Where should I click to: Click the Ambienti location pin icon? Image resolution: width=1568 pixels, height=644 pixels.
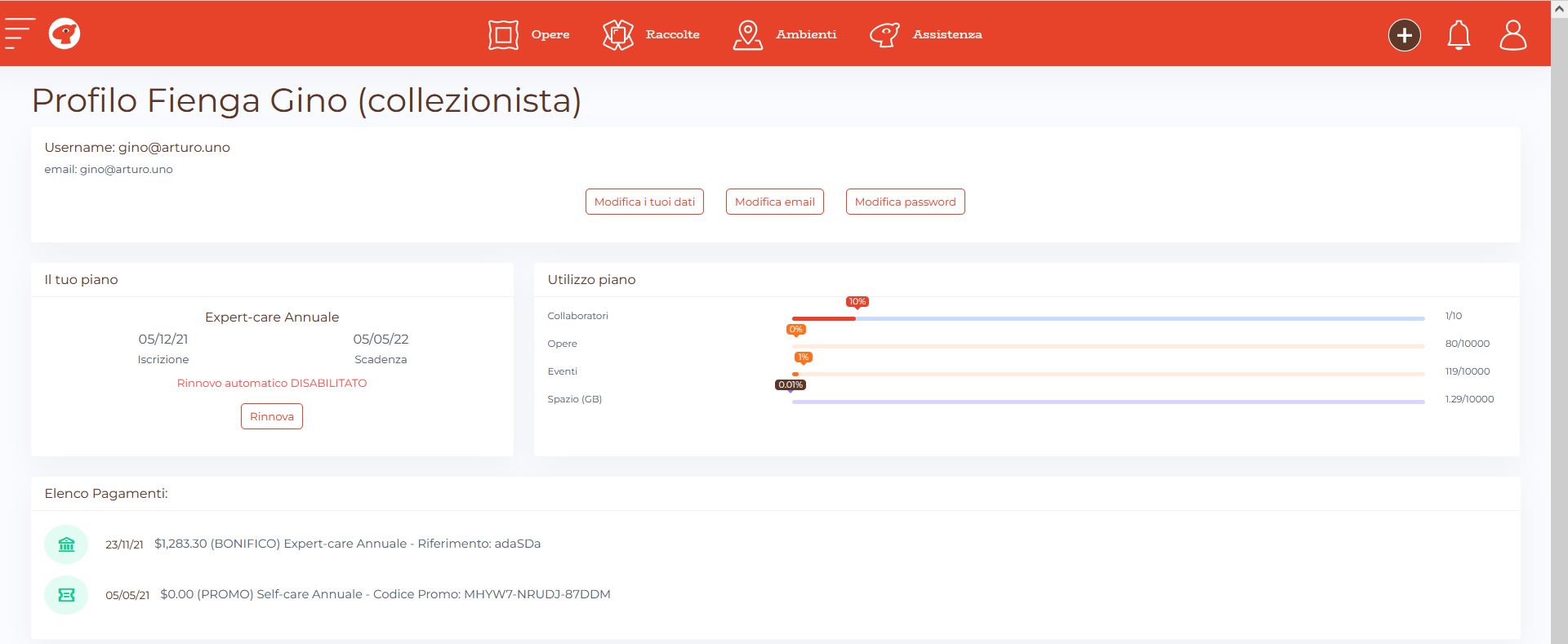747,35
